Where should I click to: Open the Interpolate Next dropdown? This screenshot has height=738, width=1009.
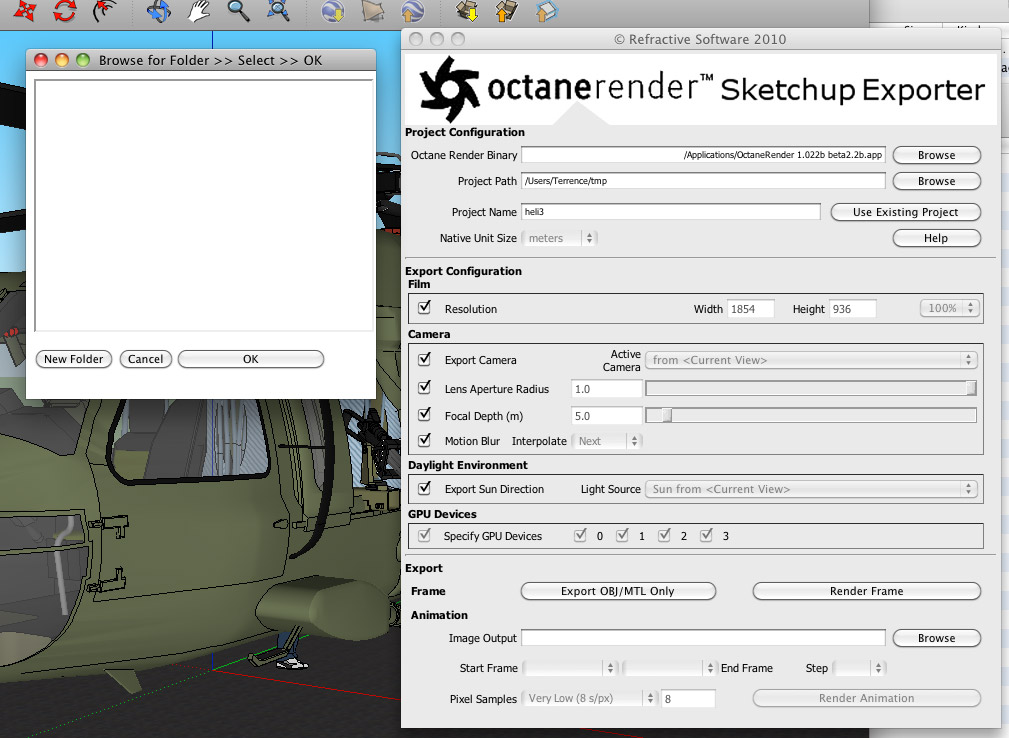[x=606, y=441]
